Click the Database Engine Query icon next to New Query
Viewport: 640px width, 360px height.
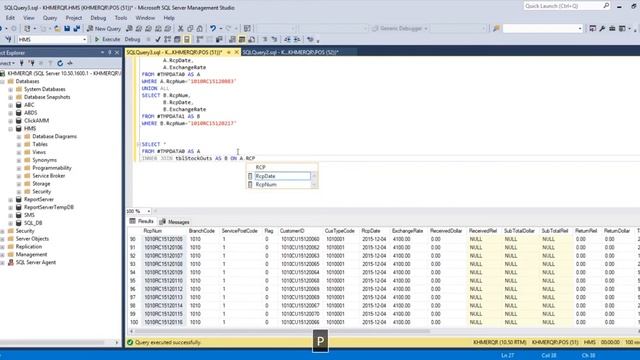pos(129,29)
